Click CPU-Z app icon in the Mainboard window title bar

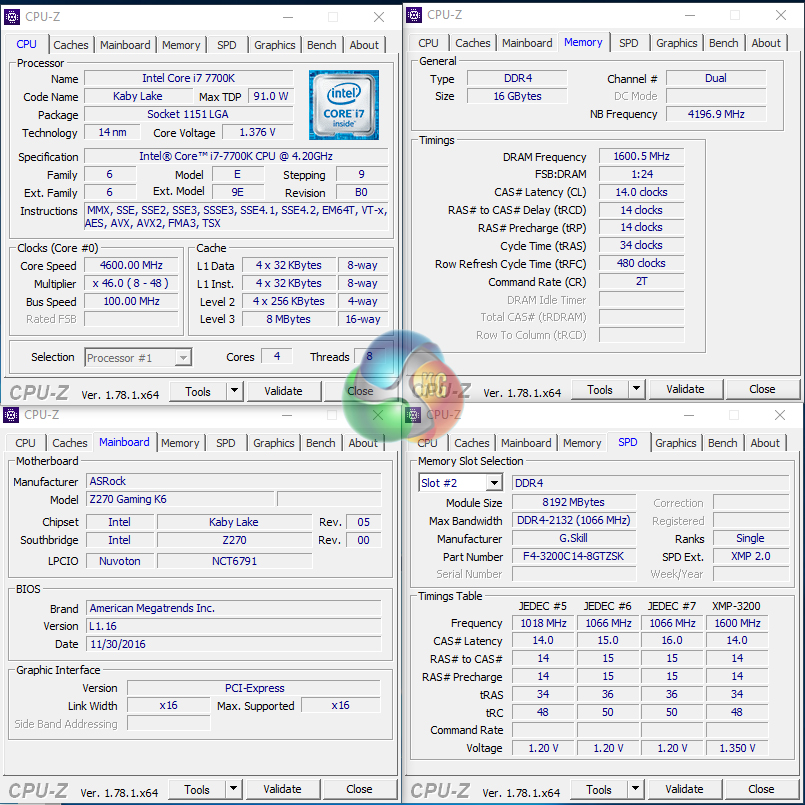point(11,414)
